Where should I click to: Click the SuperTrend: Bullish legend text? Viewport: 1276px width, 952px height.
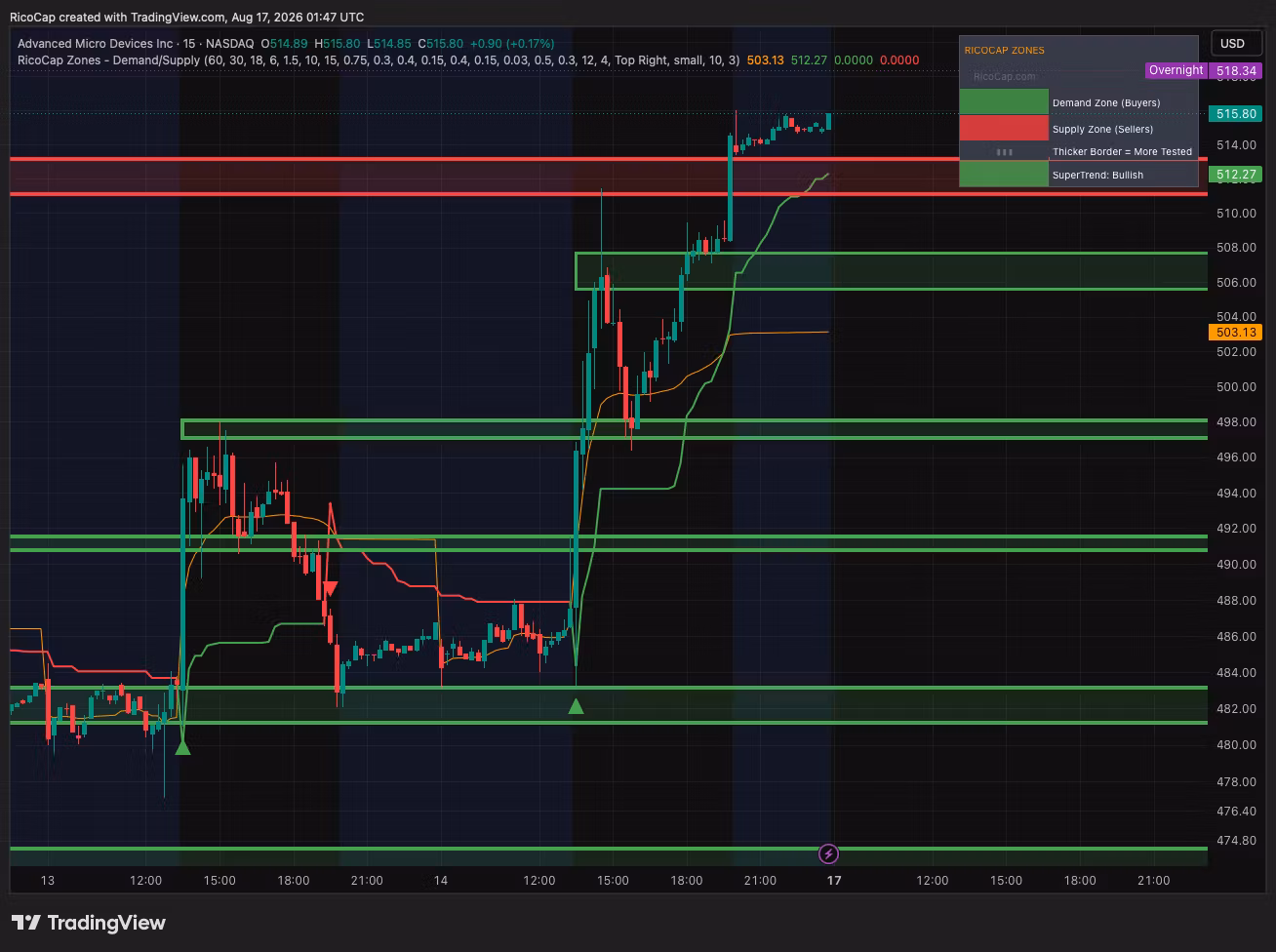(x=1097, y=176)
